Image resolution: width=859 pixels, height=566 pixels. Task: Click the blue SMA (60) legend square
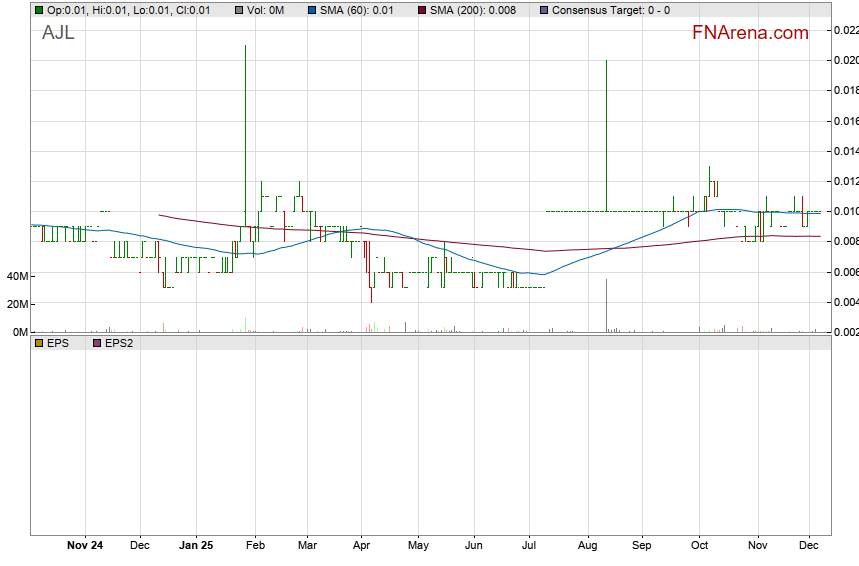tap(310, 10)
